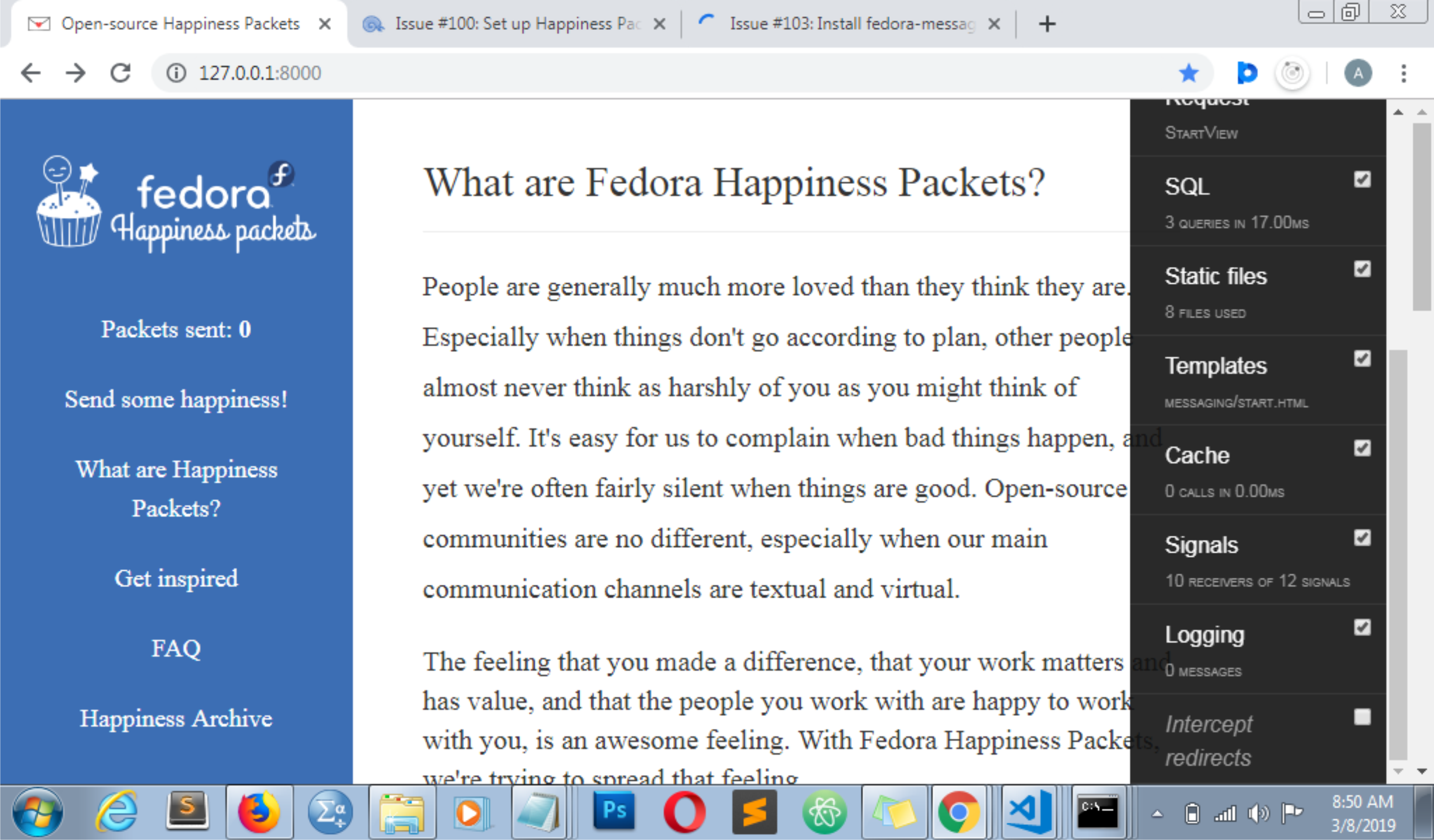Screen dimensions: 1434x840
Task: Open Sublime Text from the taskbar
Action: point(755,812)
